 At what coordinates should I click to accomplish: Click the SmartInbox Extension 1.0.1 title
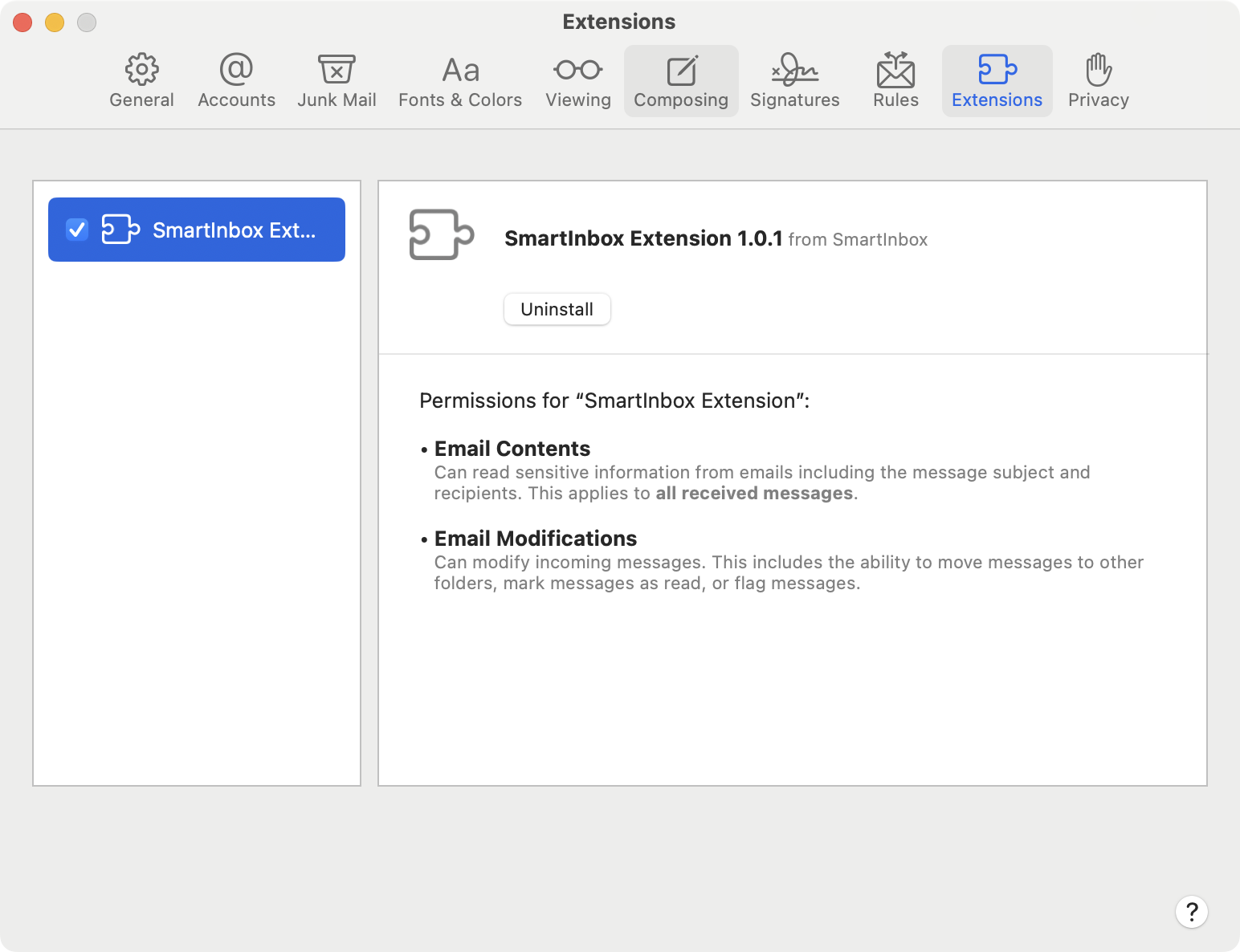point(643,238)
